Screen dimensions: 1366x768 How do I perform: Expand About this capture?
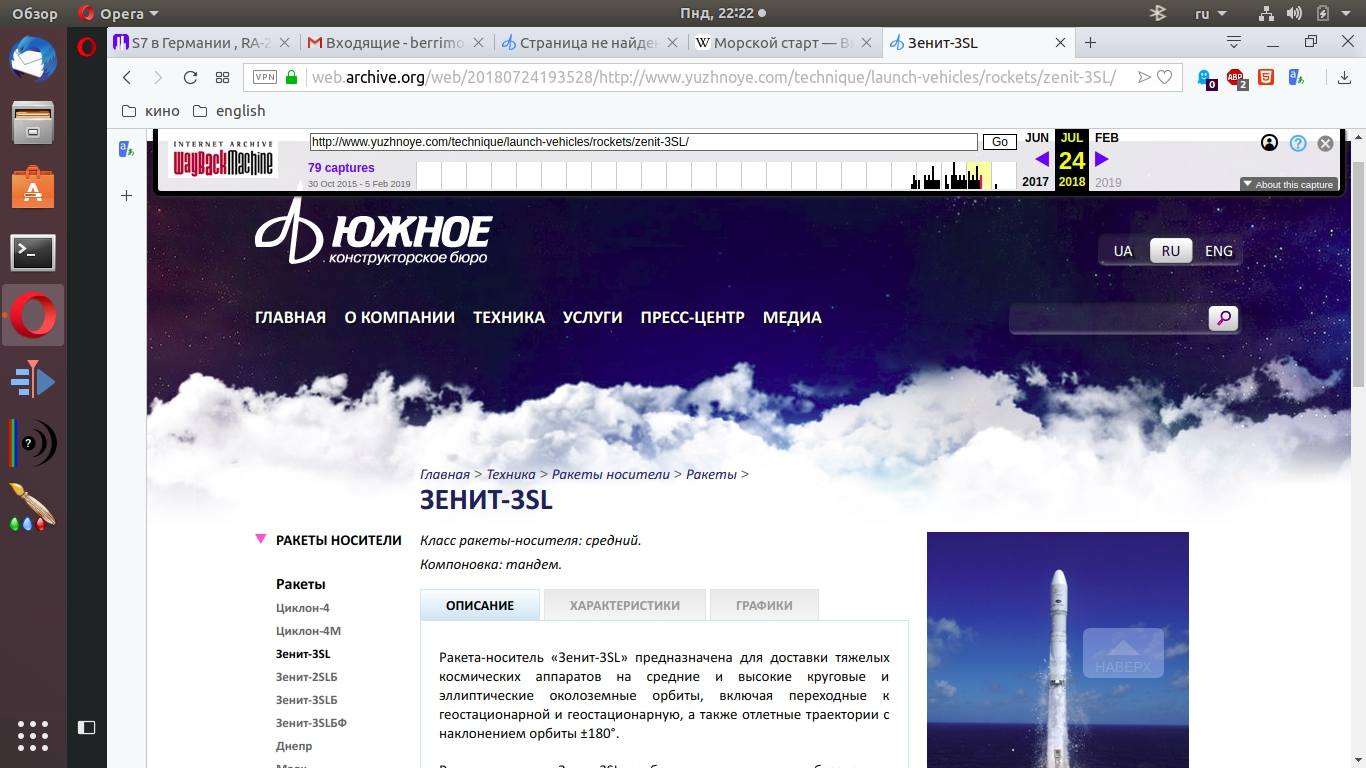pyautogui.click(x=1289, y=184)
